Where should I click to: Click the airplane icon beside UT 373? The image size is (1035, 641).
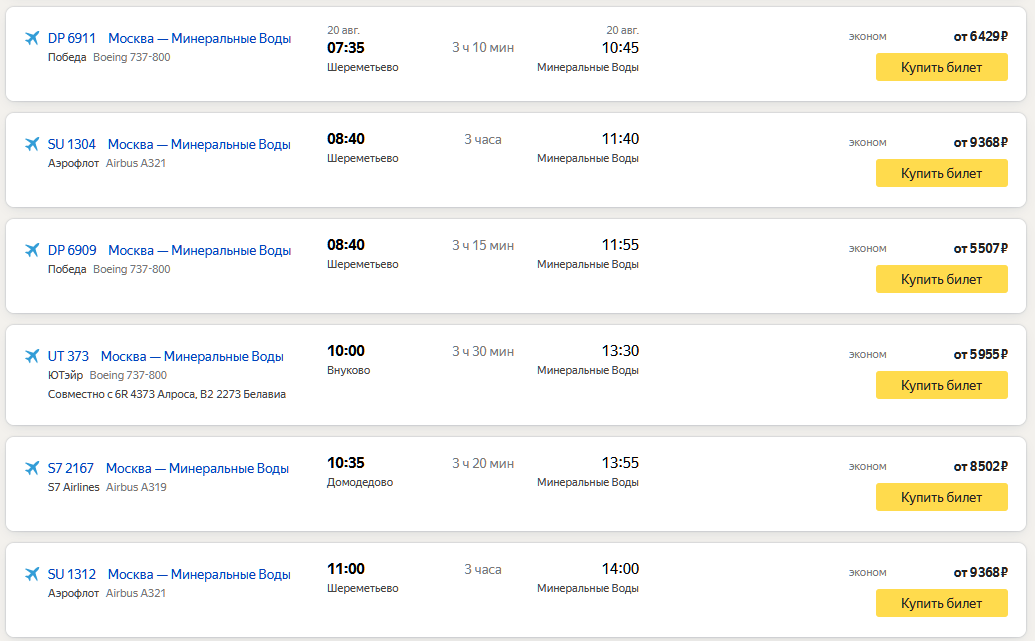click(x=32, y=357)
